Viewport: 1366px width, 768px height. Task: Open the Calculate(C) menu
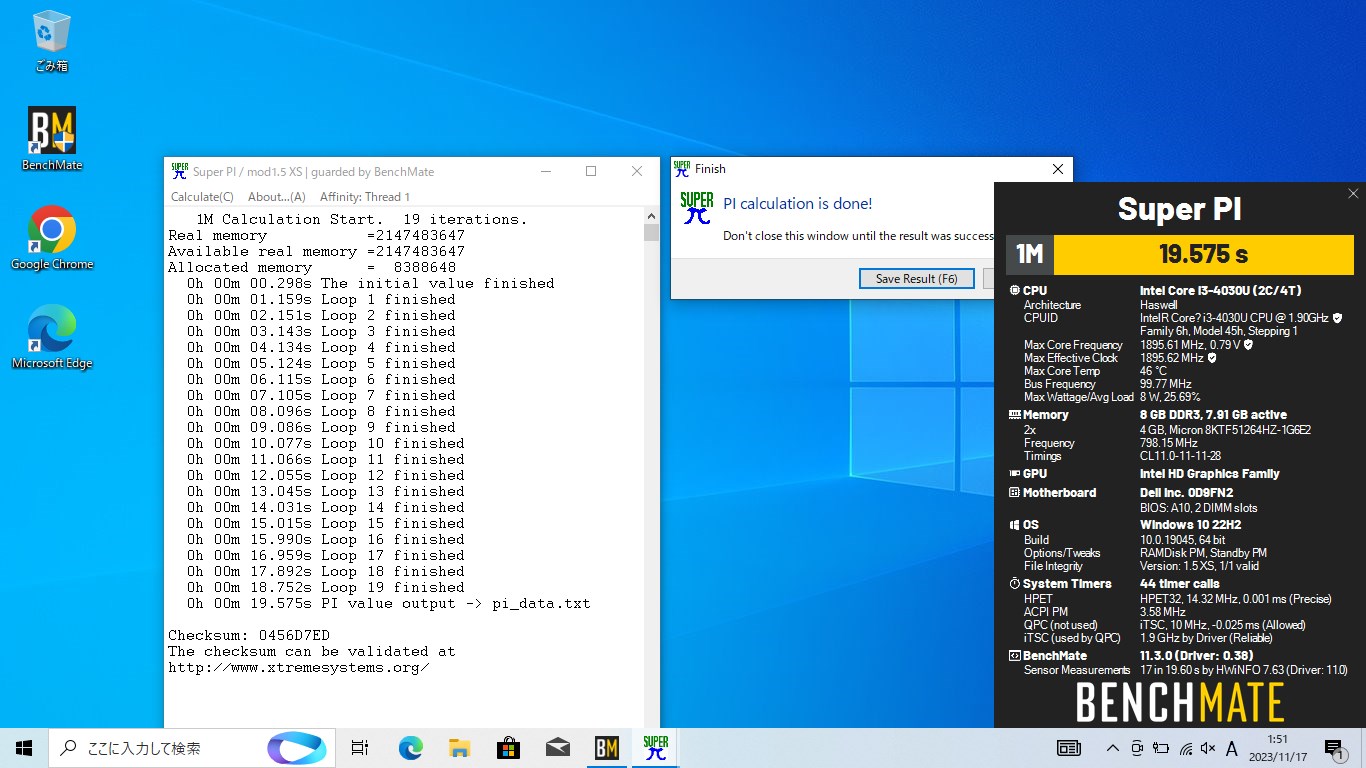[x=202, y=197]
